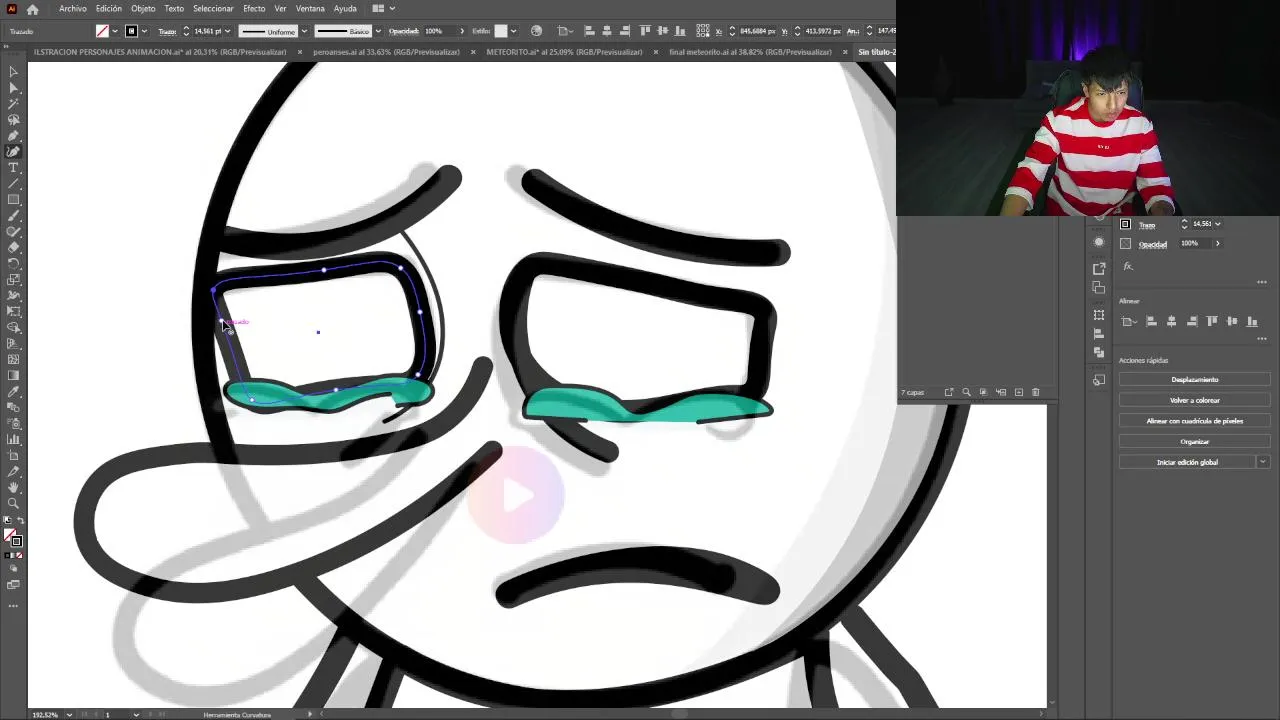Click the stroke weight stepper arrows
1280x720 pixels.
(x=186, y=31)
